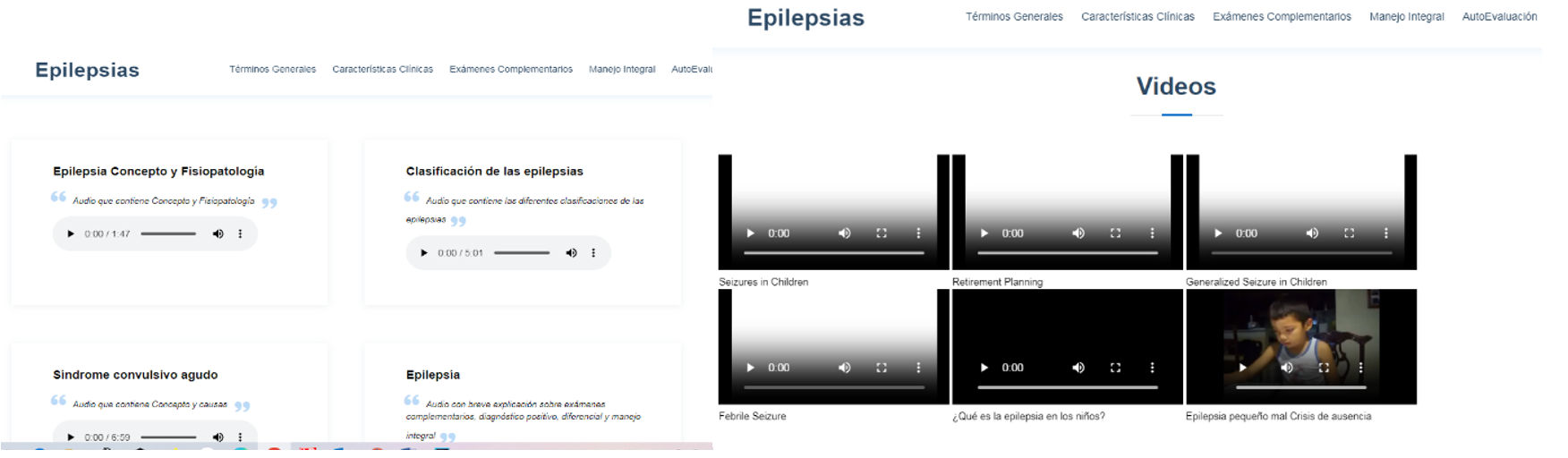Mute the Clasificación de las epilepsias audio
This screenshot has width=1568, height=458.
[x=571, y=253]
